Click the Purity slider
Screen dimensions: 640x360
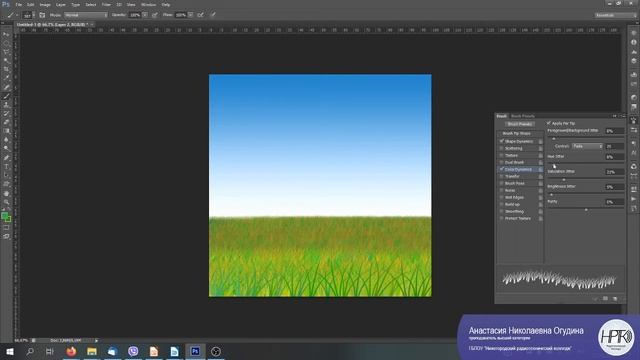(x=586, y=209)
